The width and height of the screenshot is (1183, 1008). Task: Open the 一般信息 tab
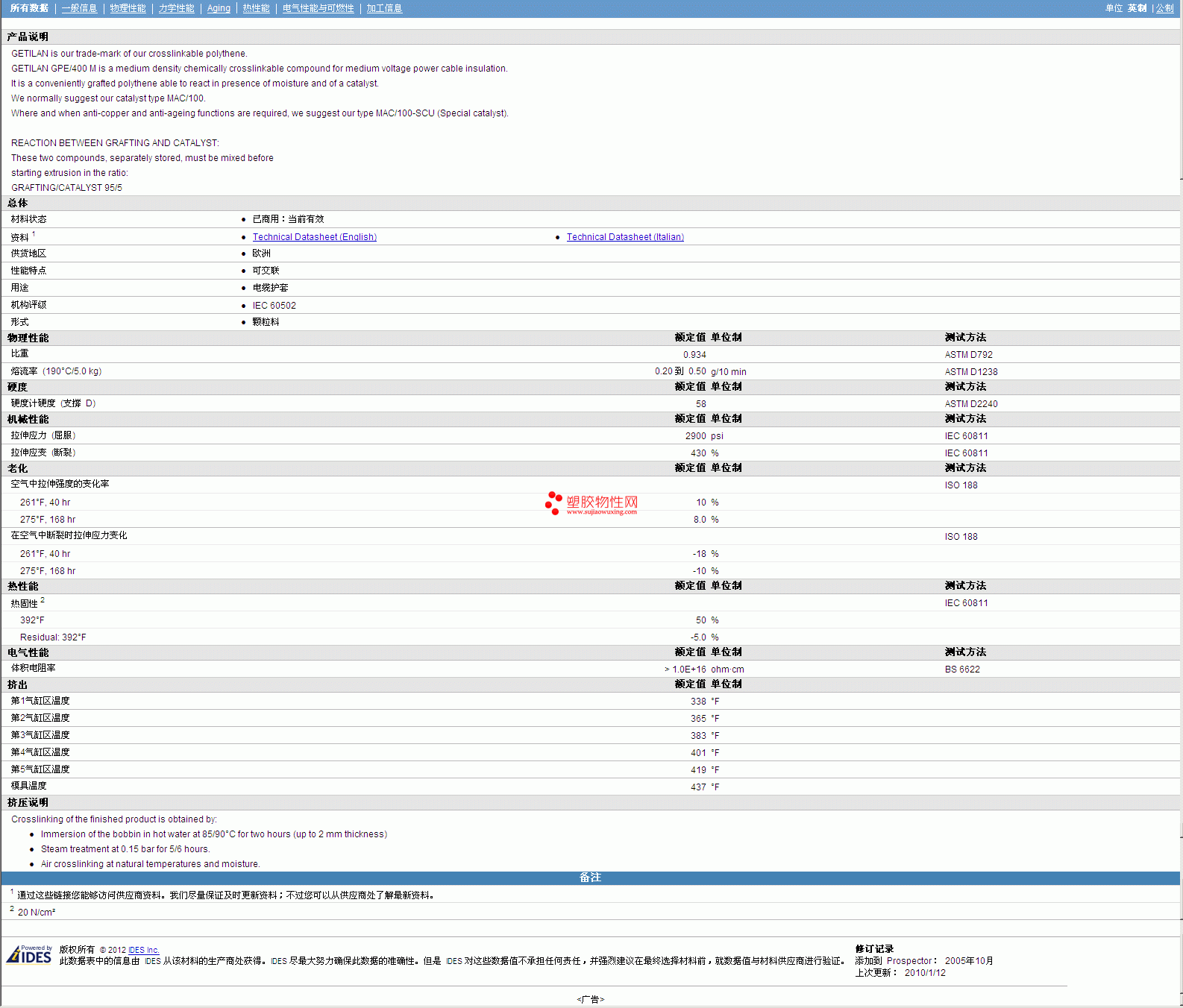pos(79,8)
